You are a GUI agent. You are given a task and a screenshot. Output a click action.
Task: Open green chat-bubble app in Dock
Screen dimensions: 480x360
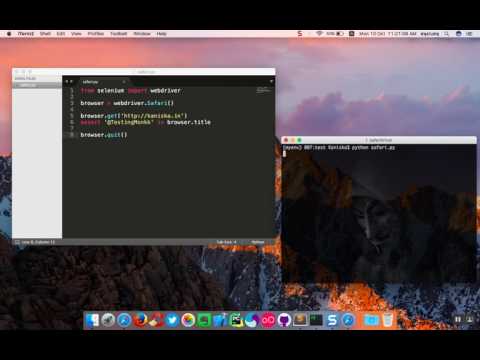click(204, 320)
